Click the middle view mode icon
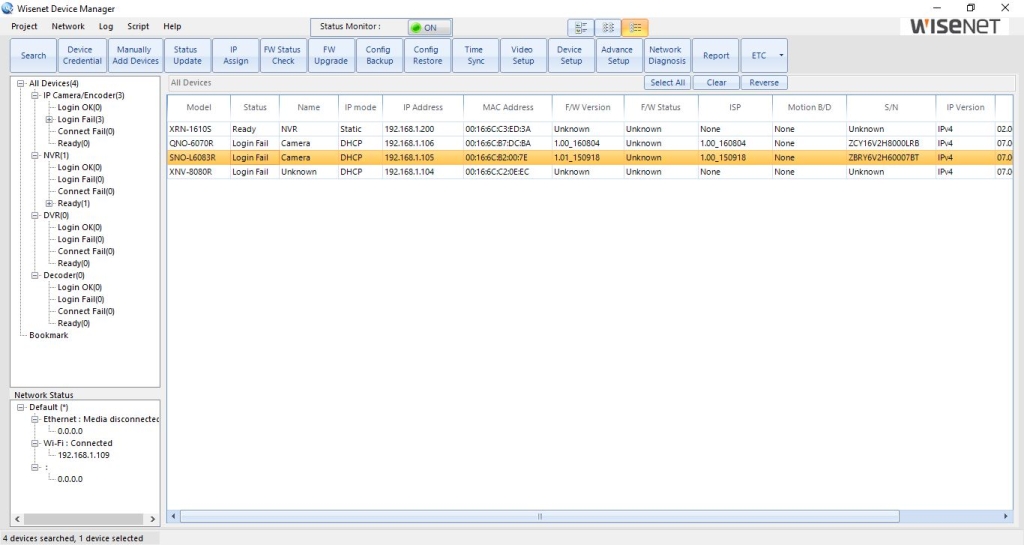Viewport: 1024px width, 545px height. (x=608, y=28)
